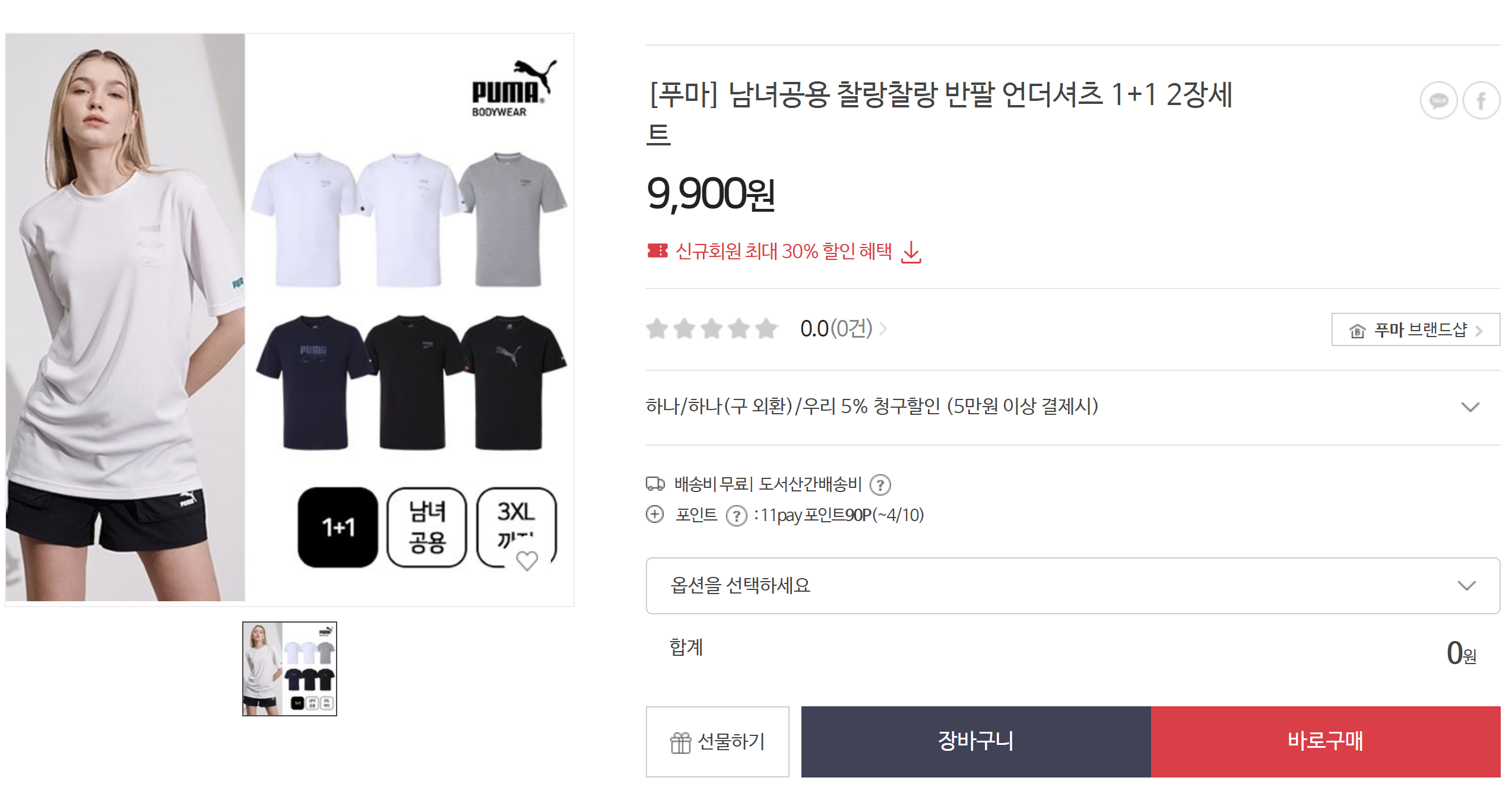Click the red coupon ticket icon
The height and width of the screenshot is (806, 1512).
(x=657, y=251)
